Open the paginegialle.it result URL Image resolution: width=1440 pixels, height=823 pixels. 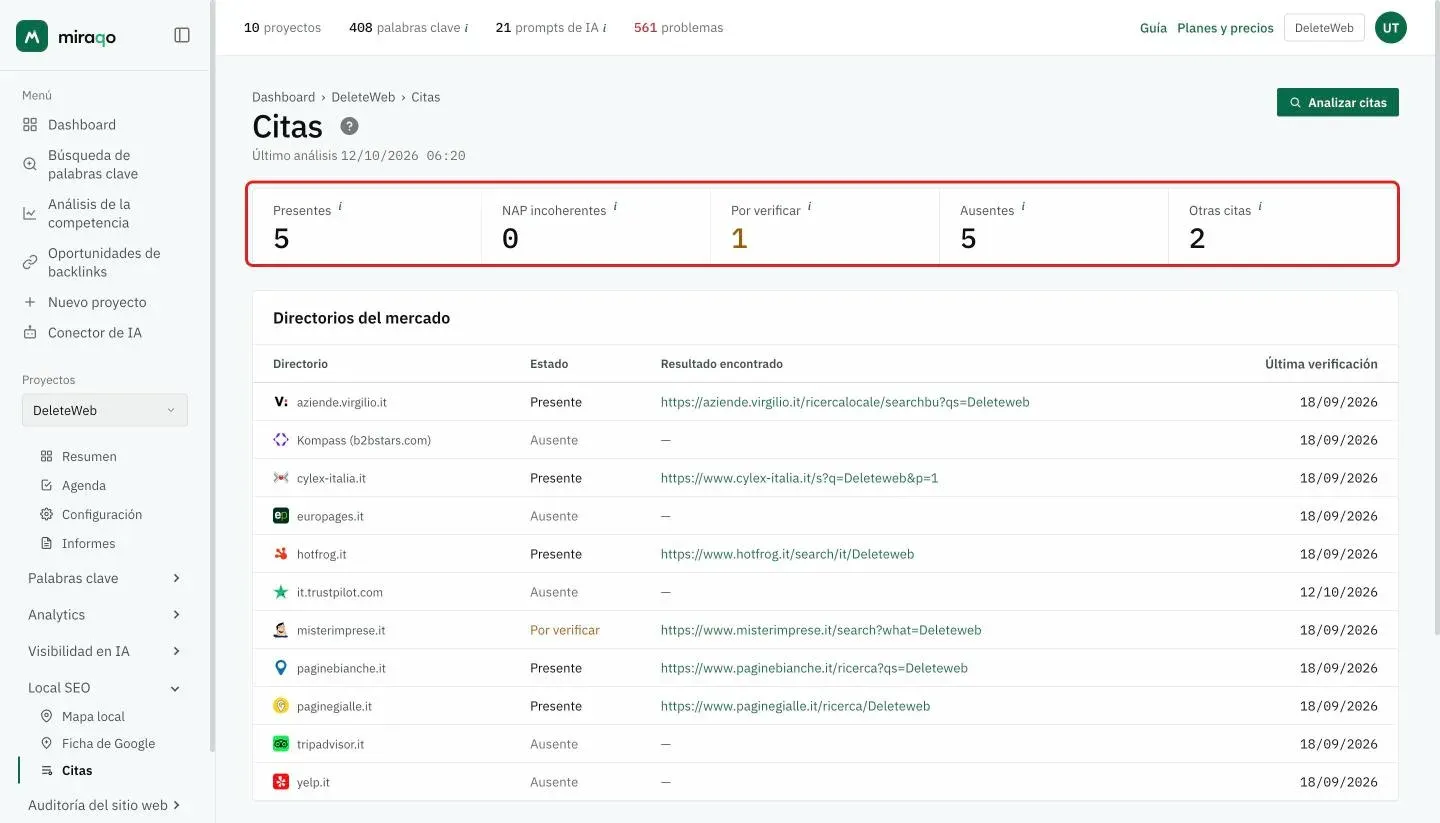(795, 706)
